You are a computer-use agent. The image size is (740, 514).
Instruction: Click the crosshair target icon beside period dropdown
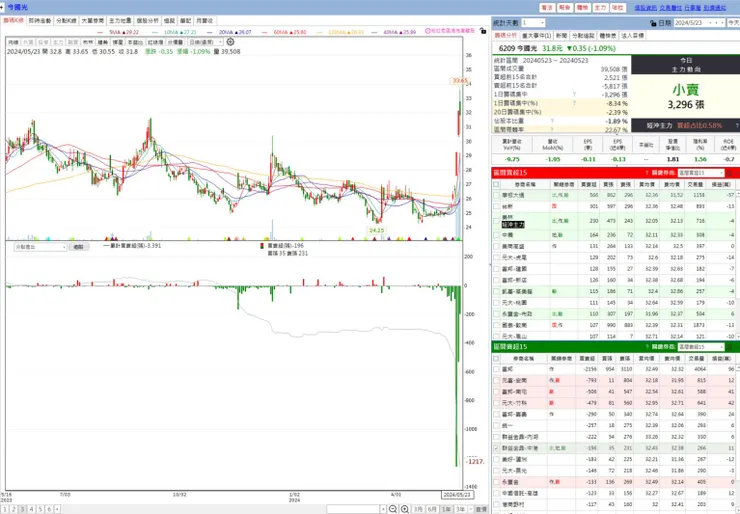(x=230, y=42)
